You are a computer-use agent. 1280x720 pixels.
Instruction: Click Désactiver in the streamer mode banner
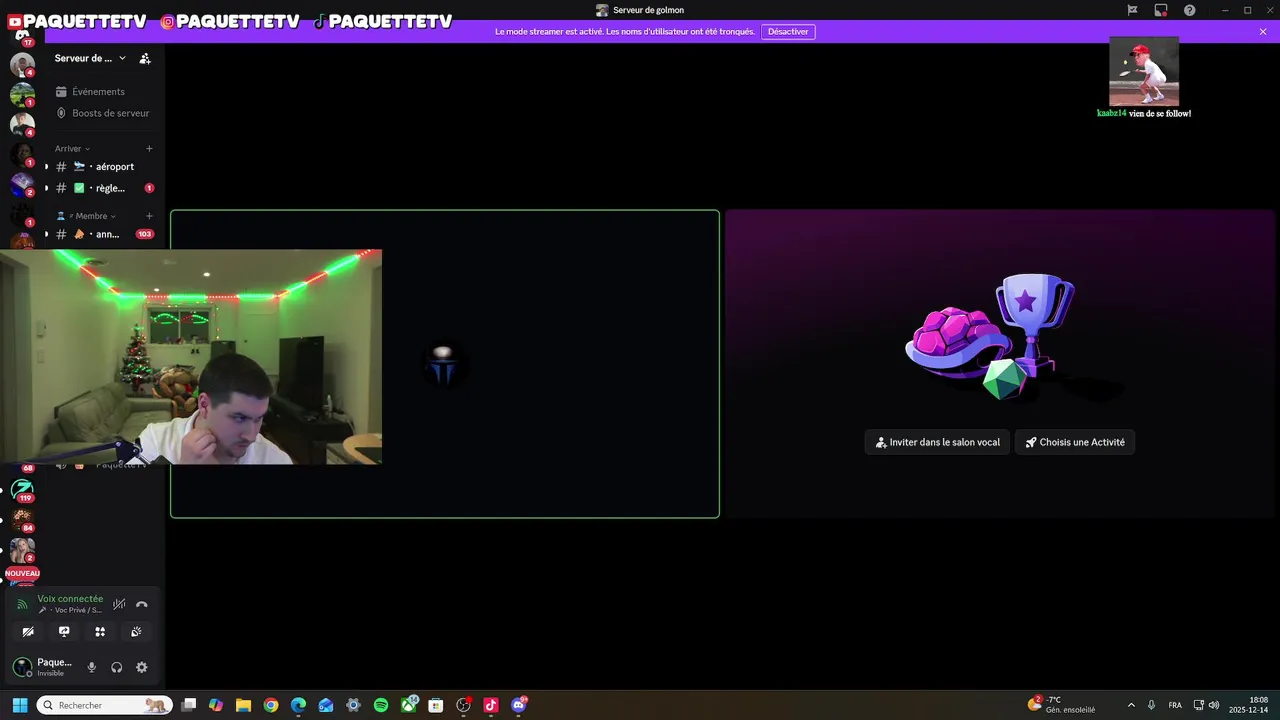pyautogui.click(x=788, y=32)
